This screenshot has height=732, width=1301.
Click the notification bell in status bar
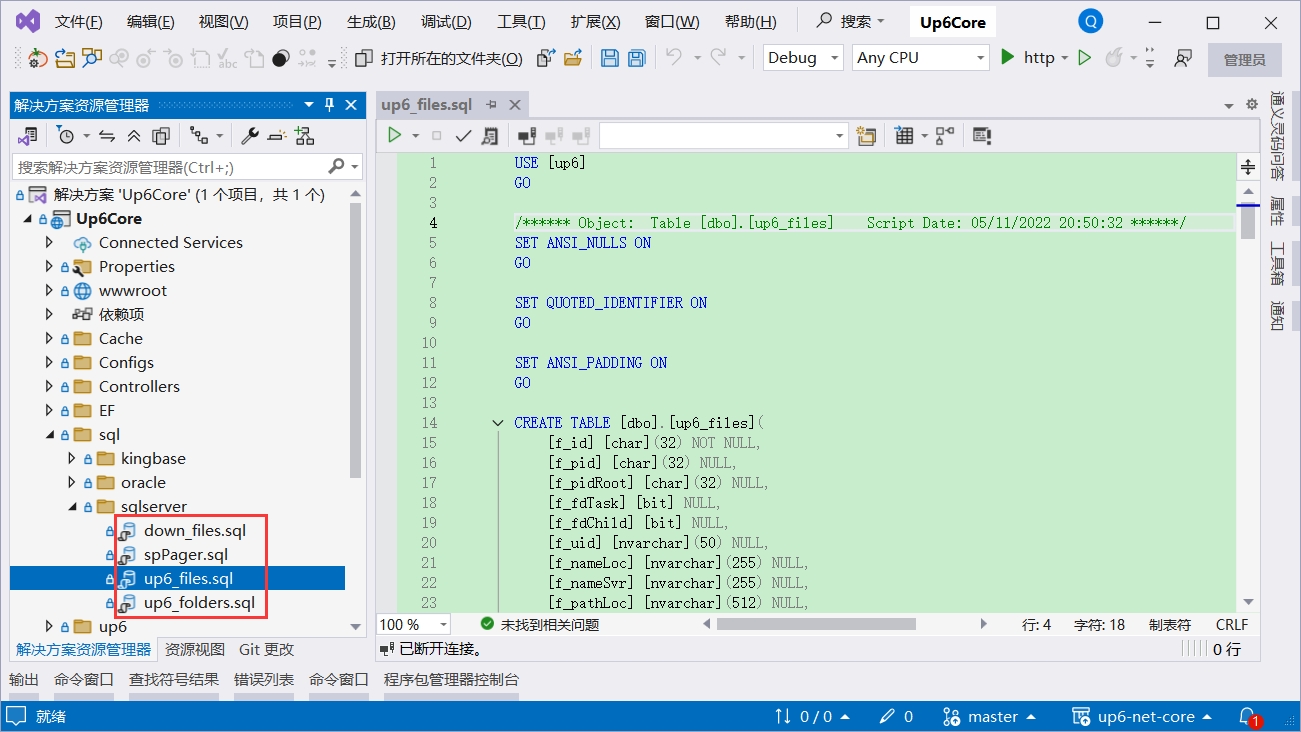pyautogui.click(x=1247, y=716)
